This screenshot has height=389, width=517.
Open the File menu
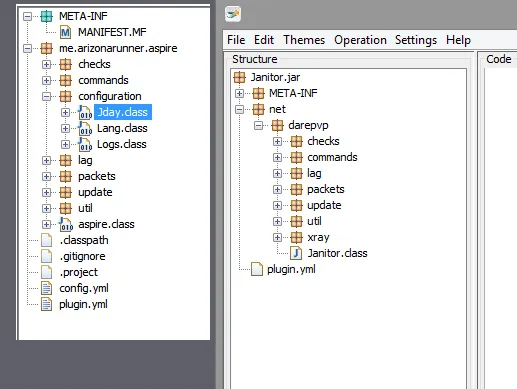click(236, 40)
